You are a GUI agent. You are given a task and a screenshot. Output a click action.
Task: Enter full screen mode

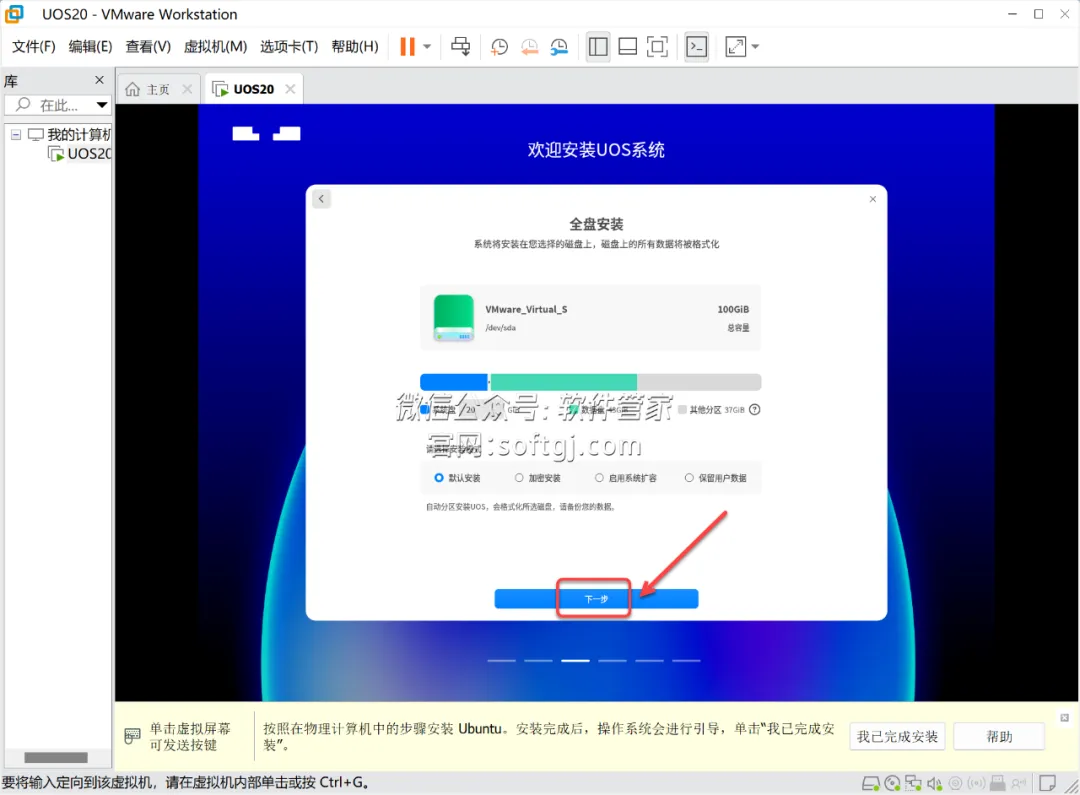[x=657, y=47]
